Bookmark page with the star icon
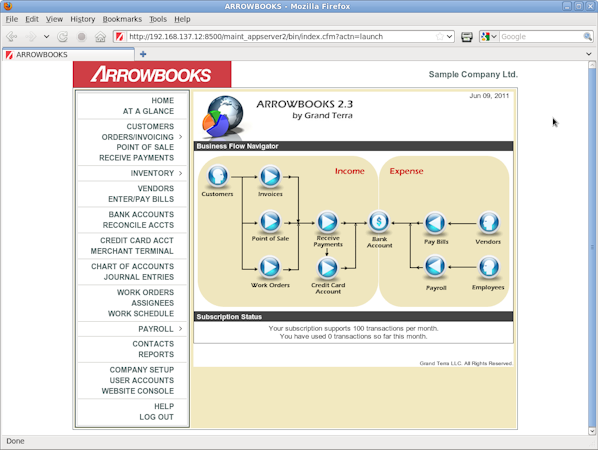The image size is (598, 450). pos(440,37)
